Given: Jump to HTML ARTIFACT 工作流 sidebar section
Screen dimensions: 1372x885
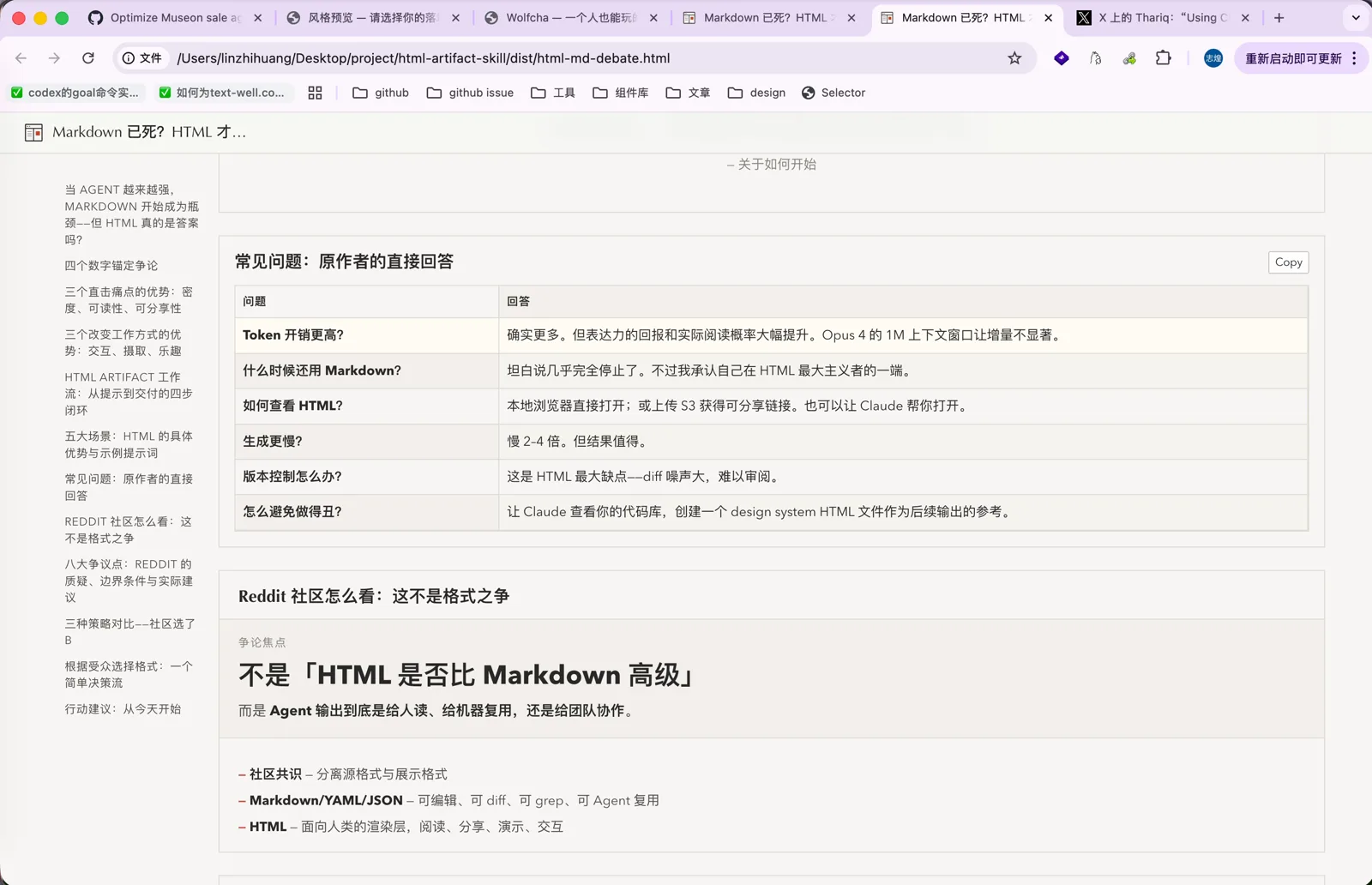Looking at the screenshot, I should [129, 394].
